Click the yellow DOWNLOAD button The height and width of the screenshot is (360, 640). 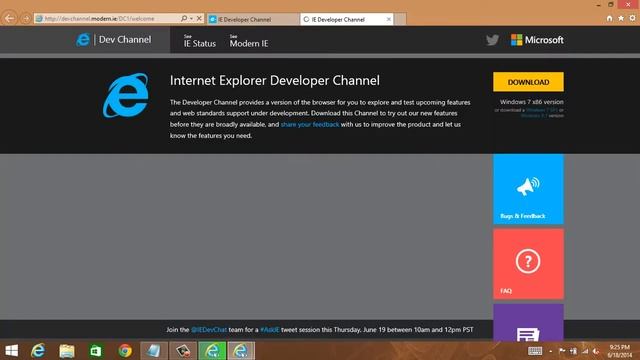528,82
